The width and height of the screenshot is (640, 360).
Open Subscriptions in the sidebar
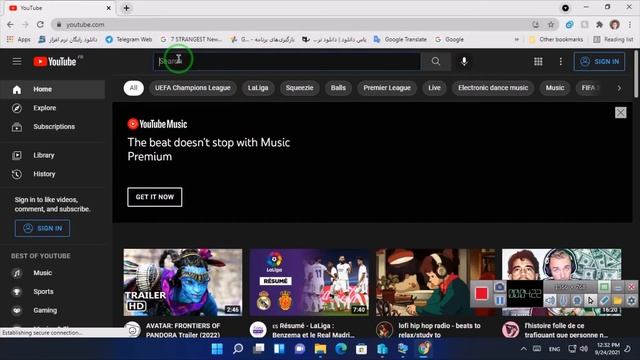(53, 127)
